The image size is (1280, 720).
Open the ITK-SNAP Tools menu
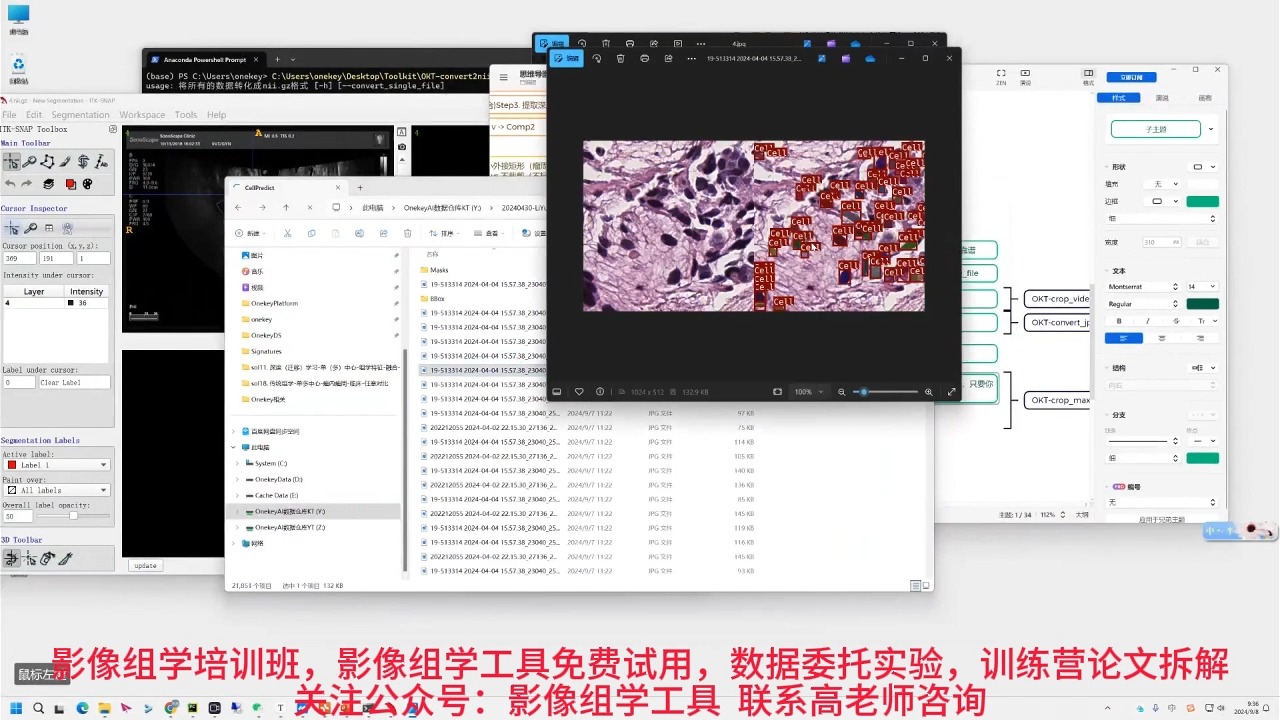click(186, 115)
